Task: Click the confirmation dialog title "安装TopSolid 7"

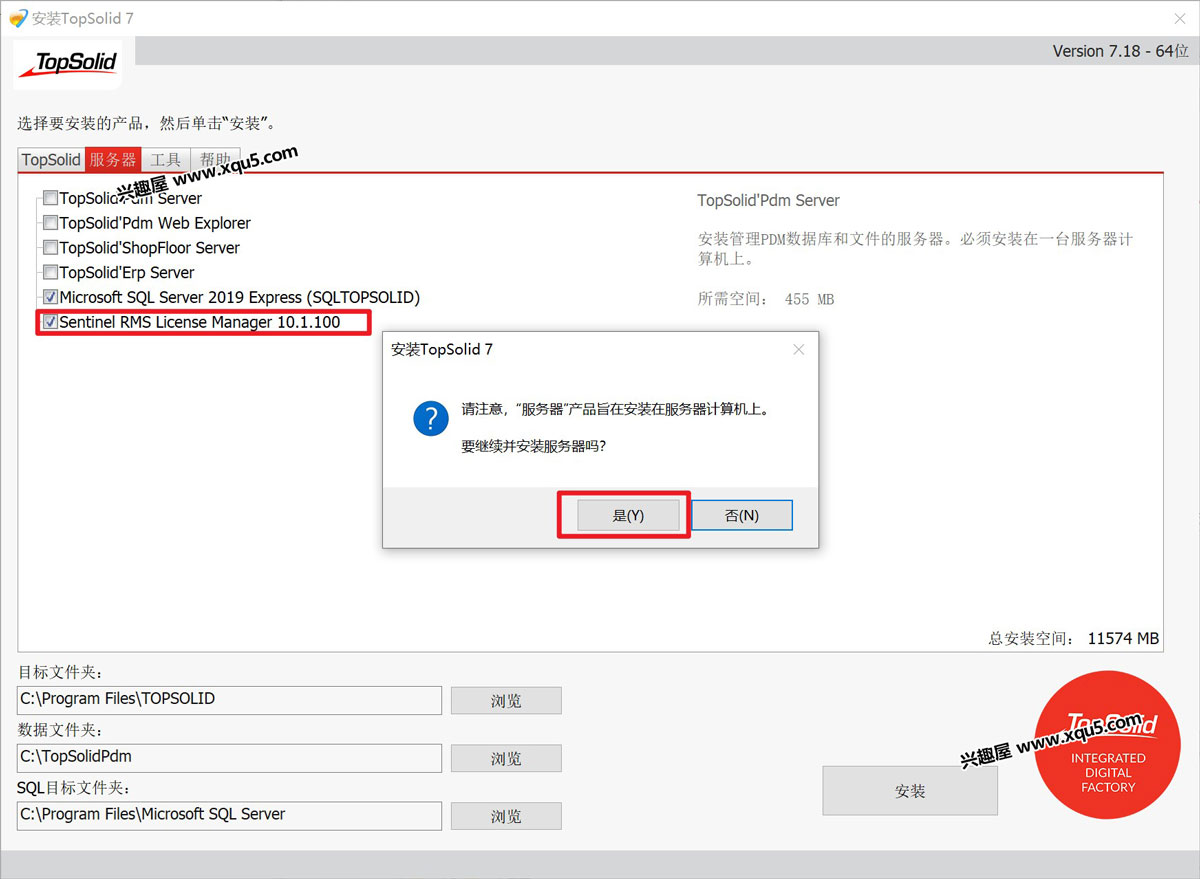Action: tap(442, 349)
